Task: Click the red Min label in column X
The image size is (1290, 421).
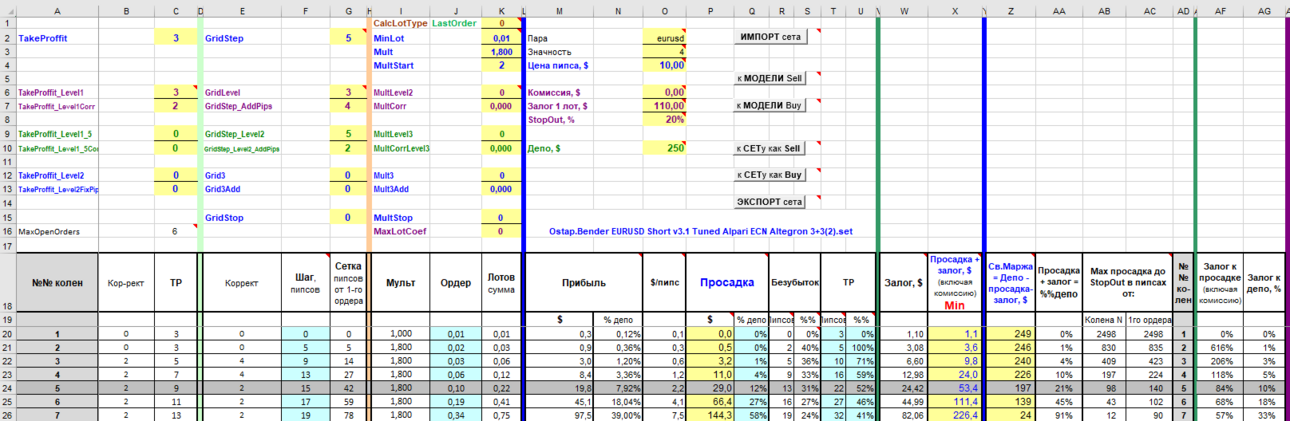Action: [x=954, y=305]
